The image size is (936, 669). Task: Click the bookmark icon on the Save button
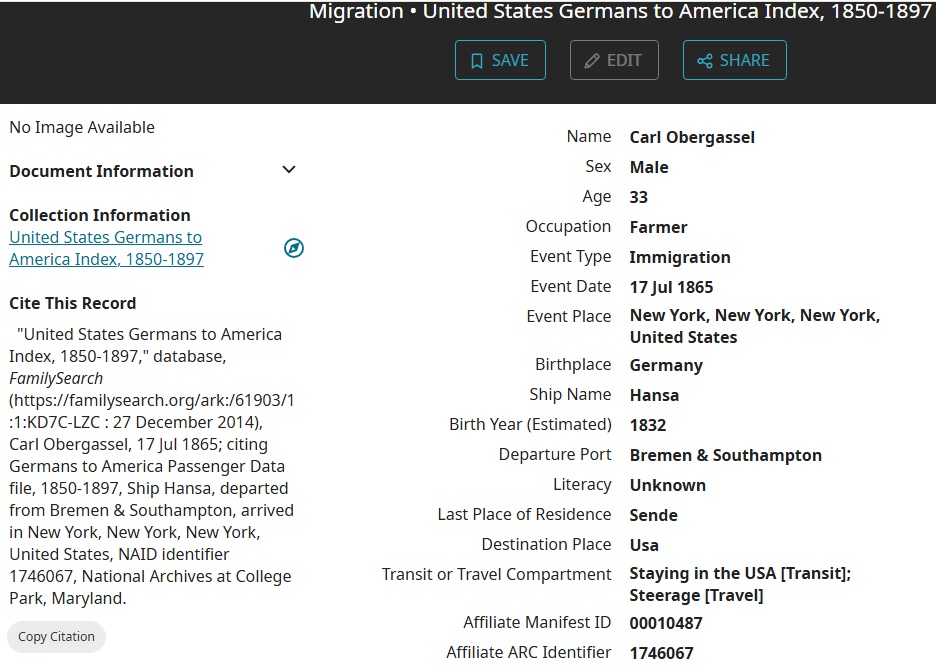tap(477, 60)
